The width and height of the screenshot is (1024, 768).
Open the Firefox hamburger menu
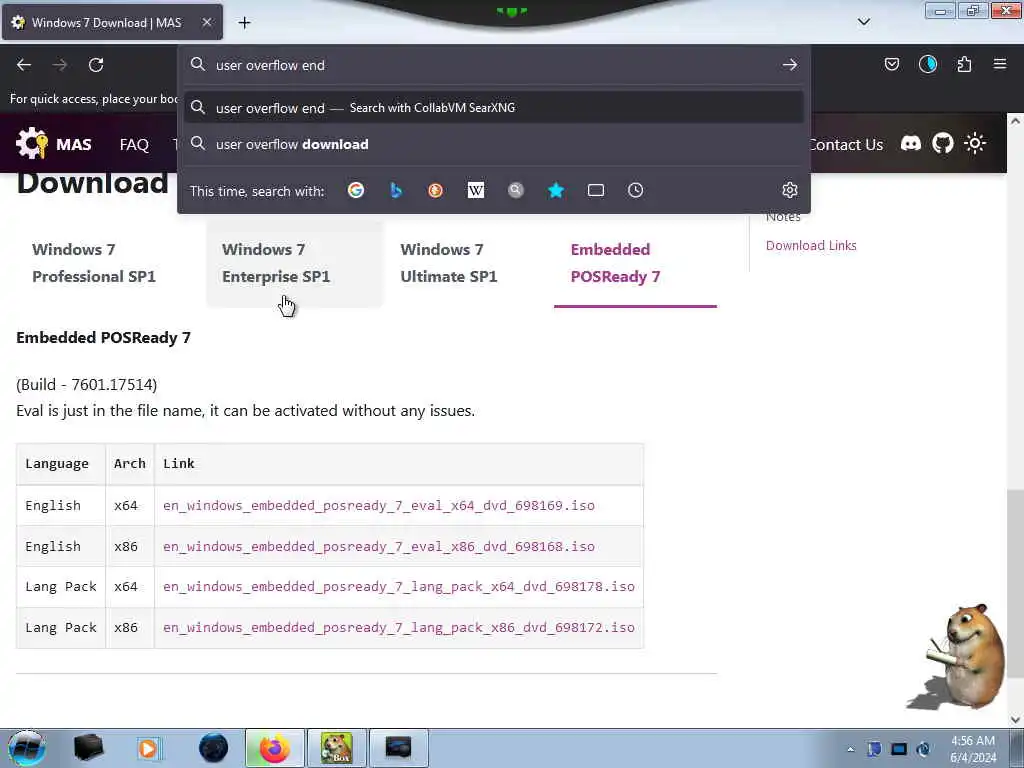click(999, 64)
